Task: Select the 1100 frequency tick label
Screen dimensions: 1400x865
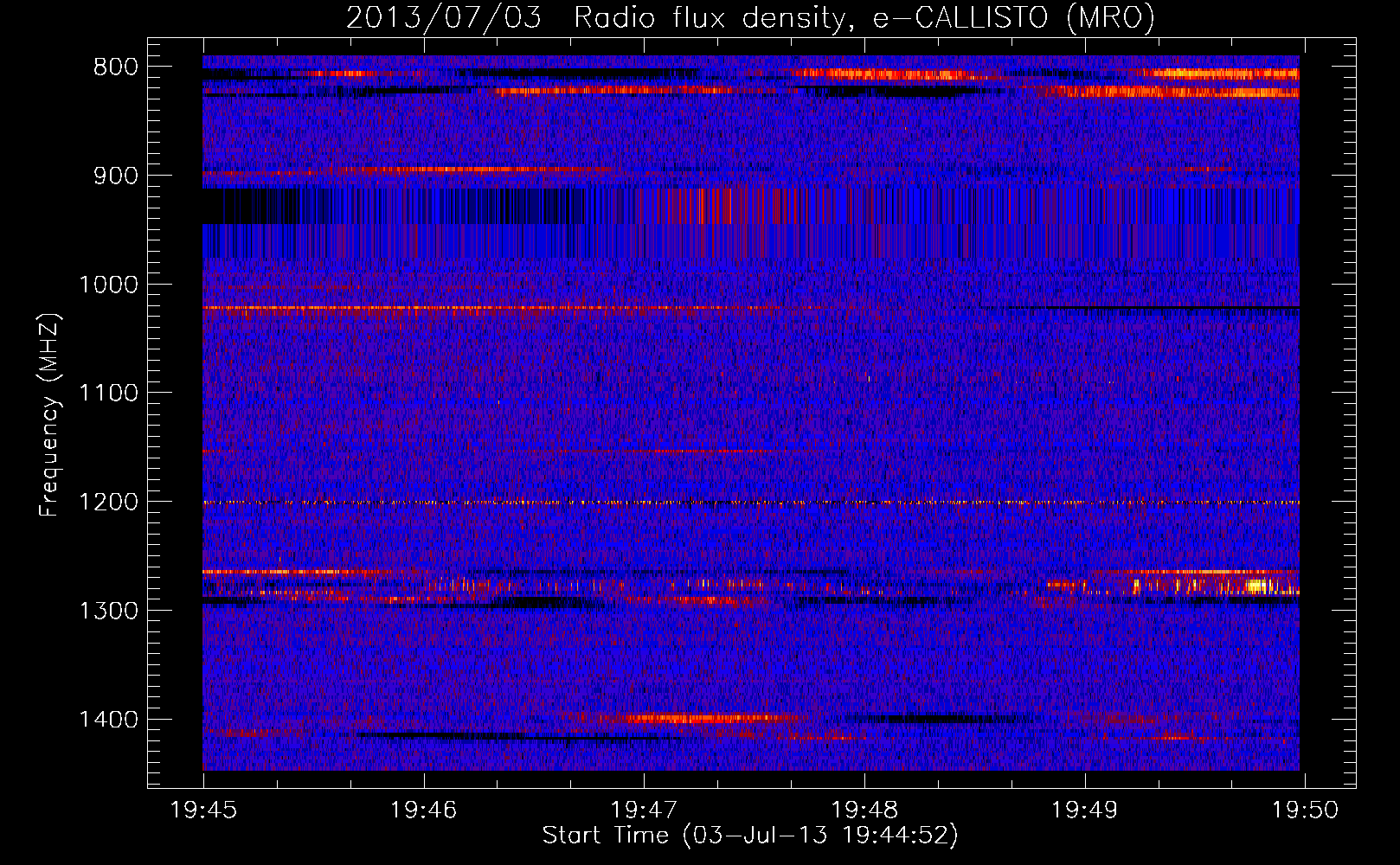Action: pos(108,394)
